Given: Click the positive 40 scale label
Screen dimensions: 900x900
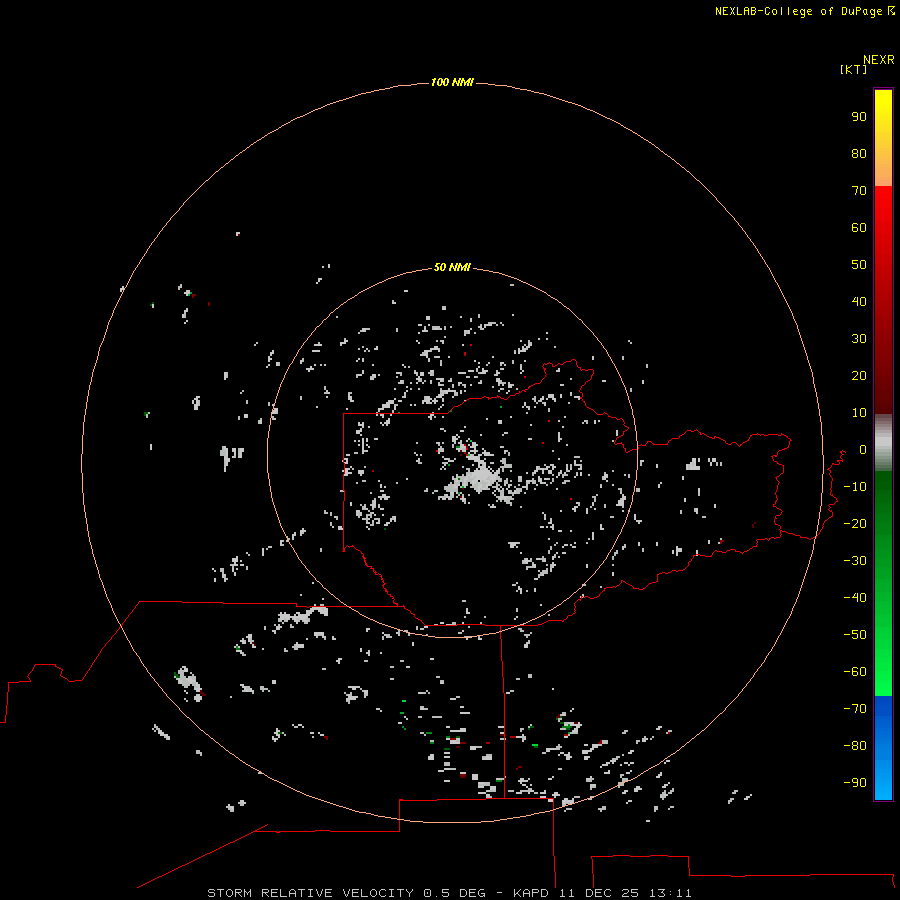Looking at the screenshot, I should click(x=859, y=301).
